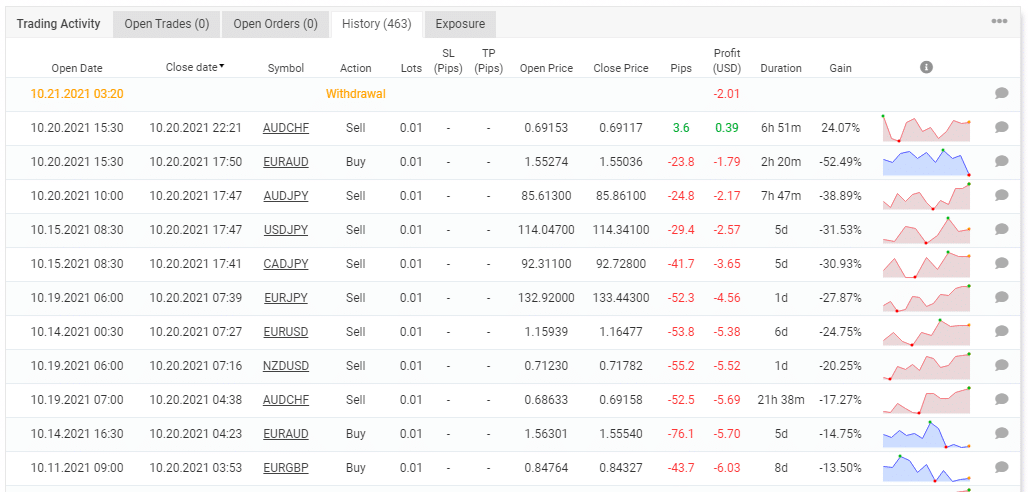View mini chart for AUDCHF 24.07% trade
Screen dimensions: 1028x492
(x=926, y=128)
